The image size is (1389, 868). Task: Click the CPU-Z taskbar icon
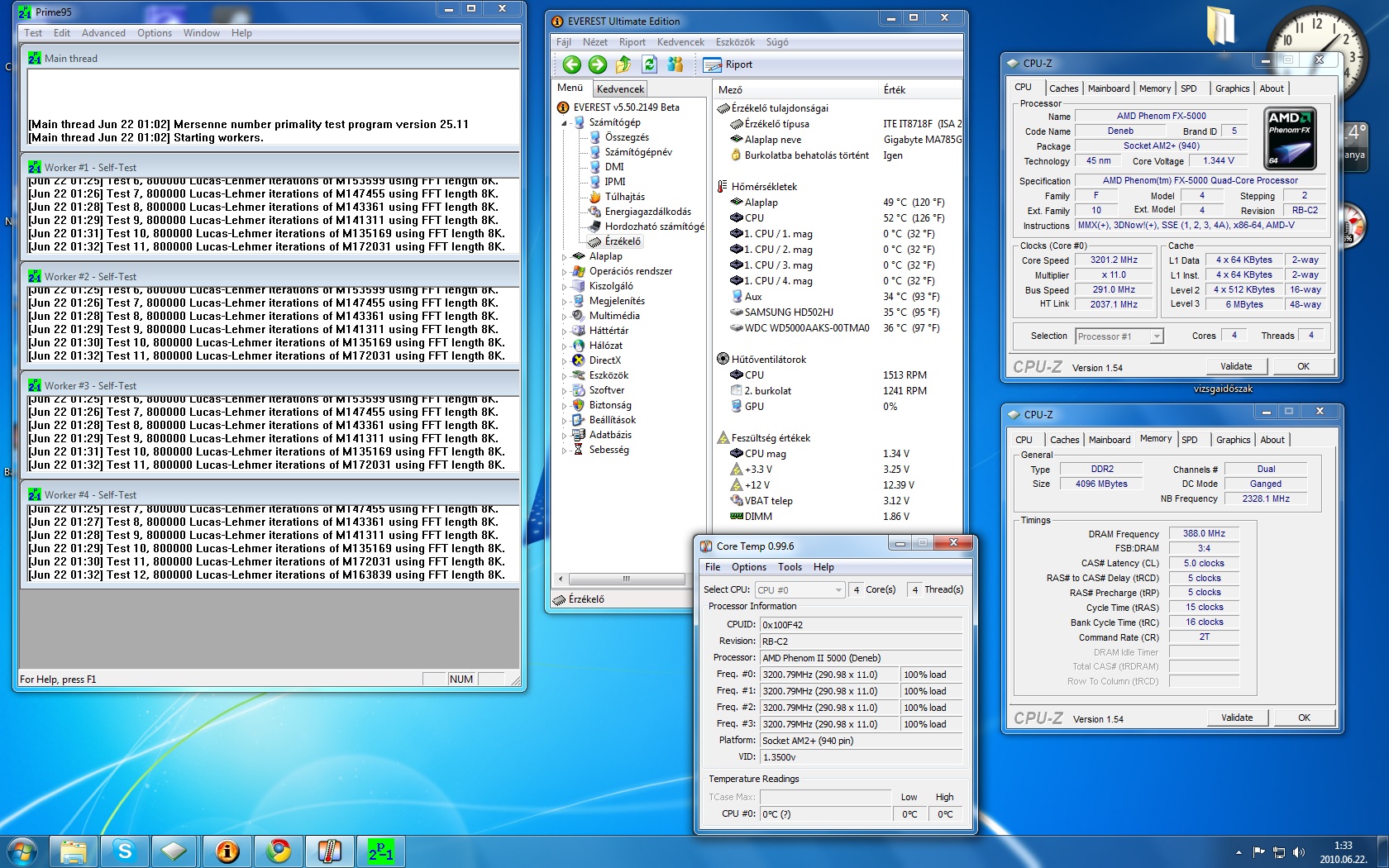(174, 851)
